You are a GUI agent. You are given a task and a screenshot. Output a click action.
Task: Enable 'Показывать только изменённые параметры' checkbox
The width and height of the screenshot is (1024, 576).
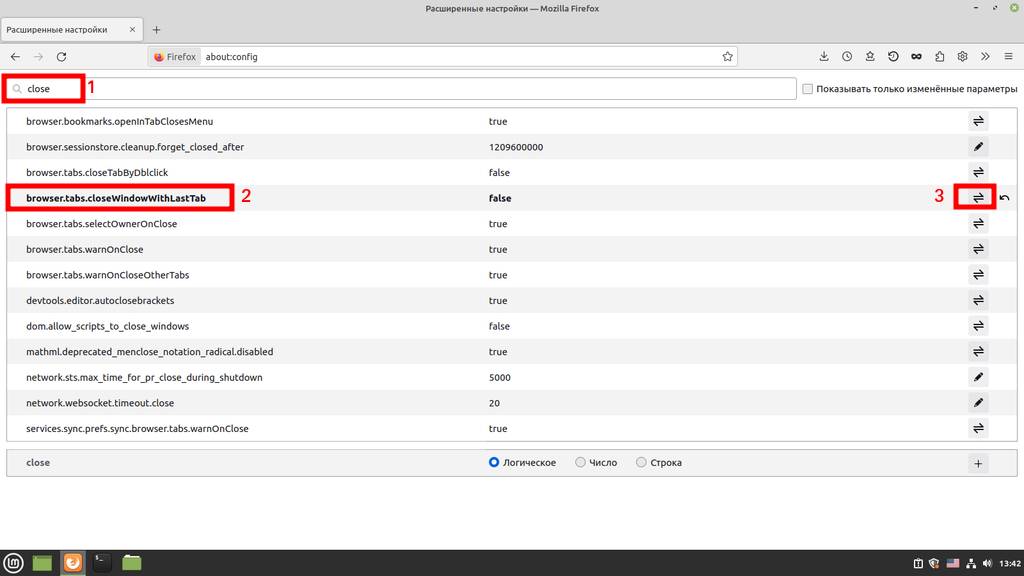click(808, 89)
